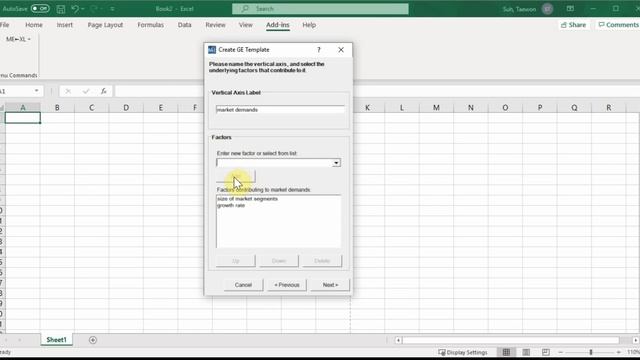Open the Ribbon Display Options icon
The height and width of the screenshot is (360, 640).
(570, 9)
